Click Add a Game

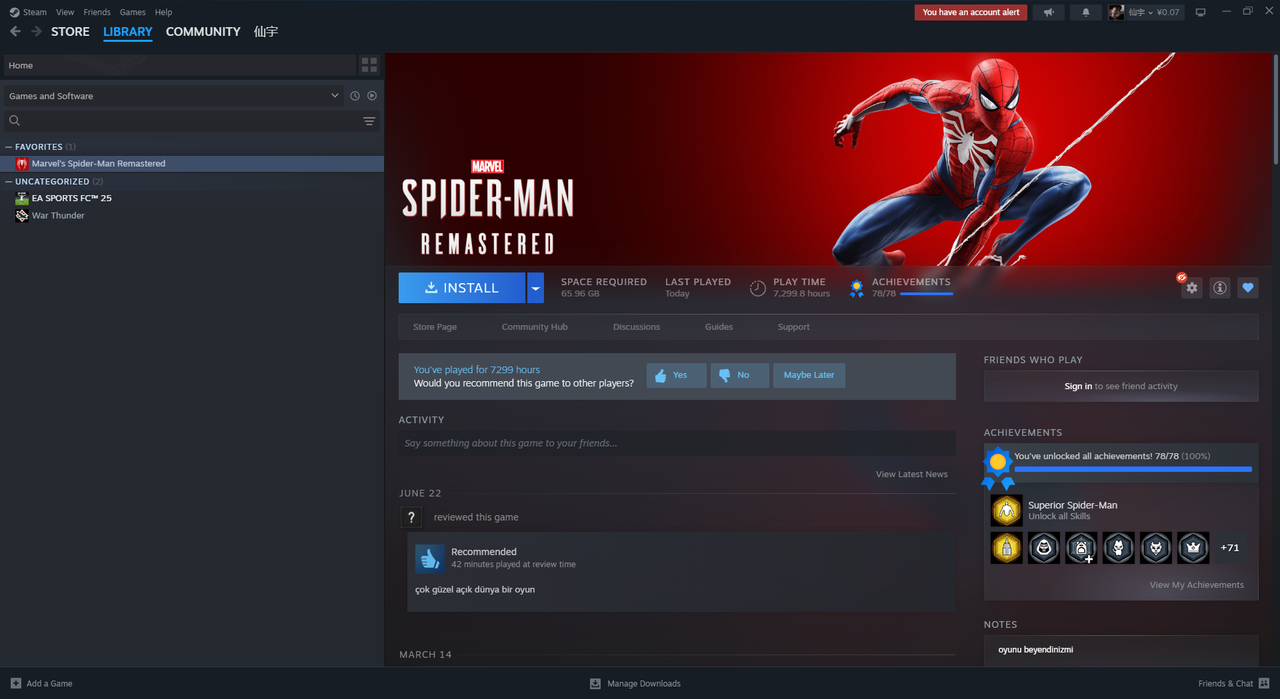point(42,684)
